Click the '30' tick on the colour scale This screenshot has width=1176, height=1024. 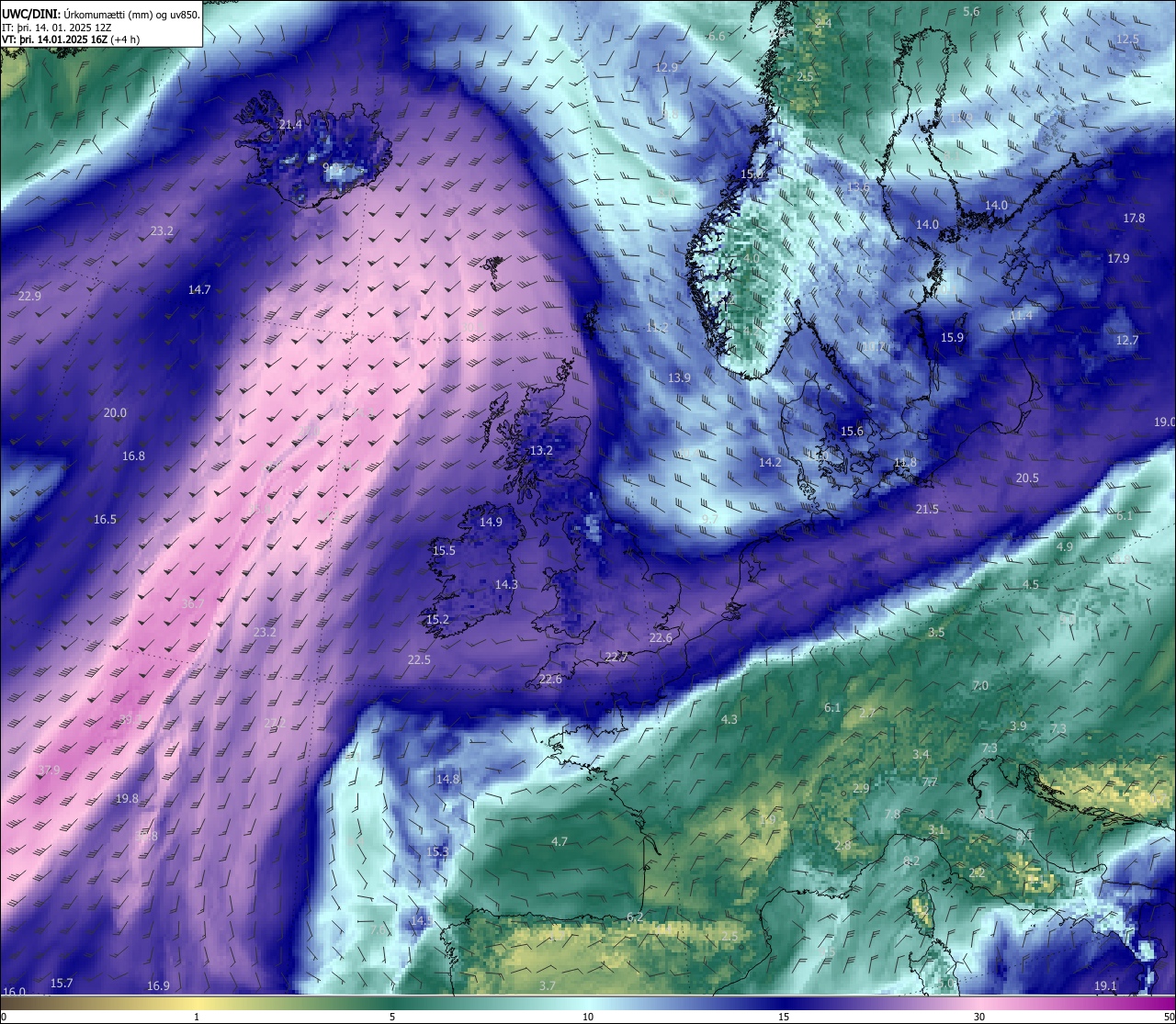point(979,1017)
